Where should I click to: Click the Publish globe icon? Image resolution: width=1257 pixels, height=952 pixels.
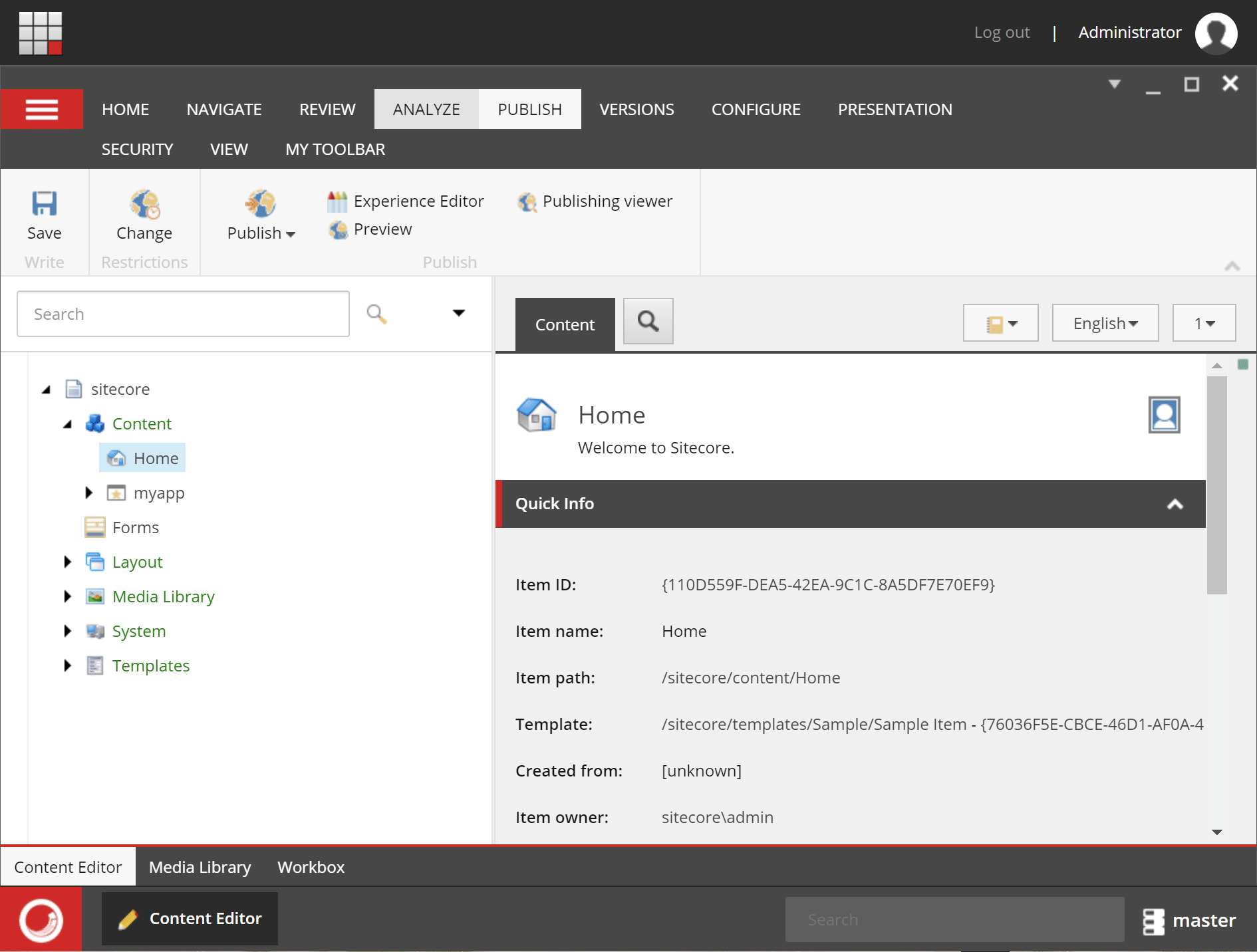(x=260, y=203)
